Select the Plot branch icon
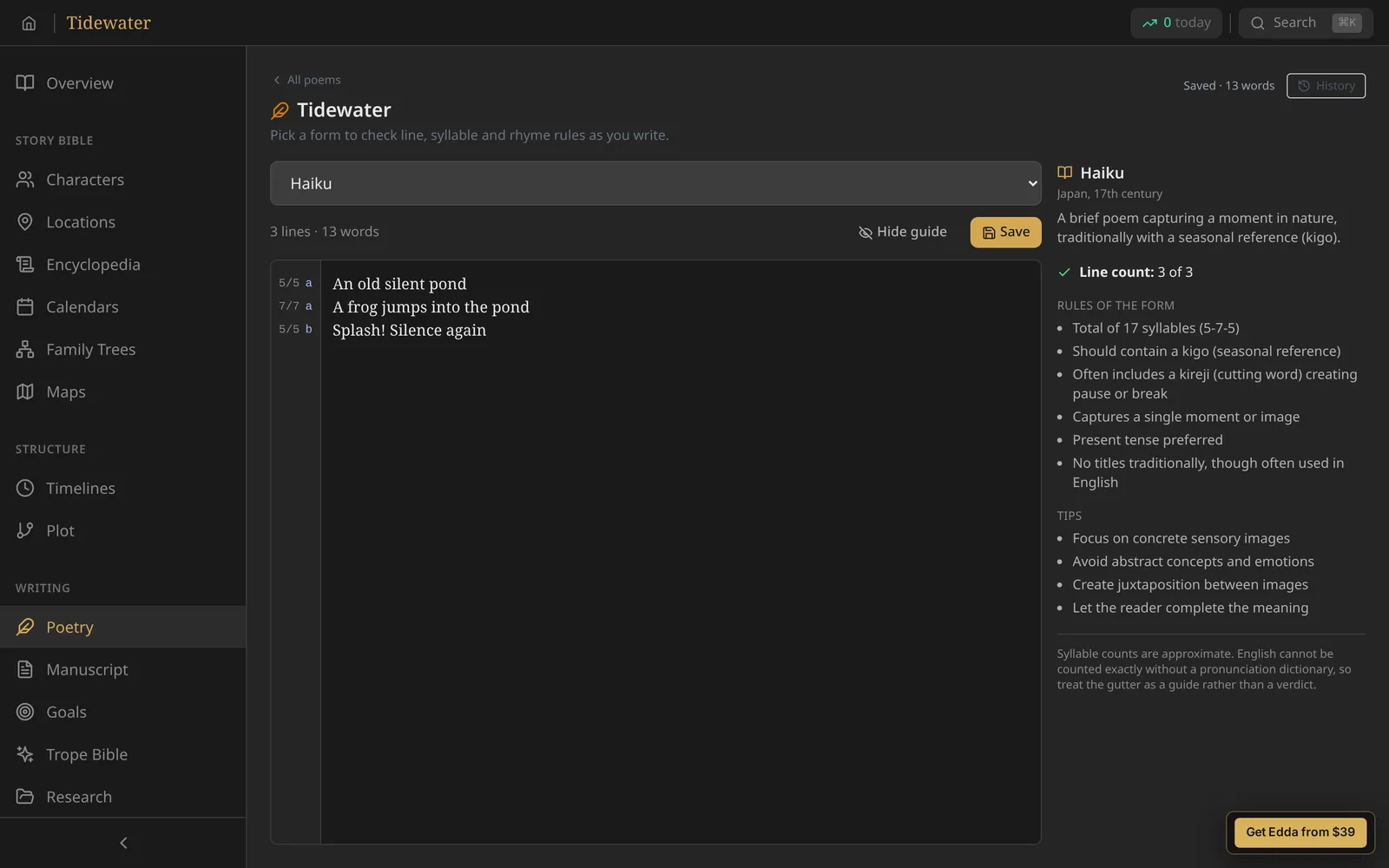 [x=25, y=530]
